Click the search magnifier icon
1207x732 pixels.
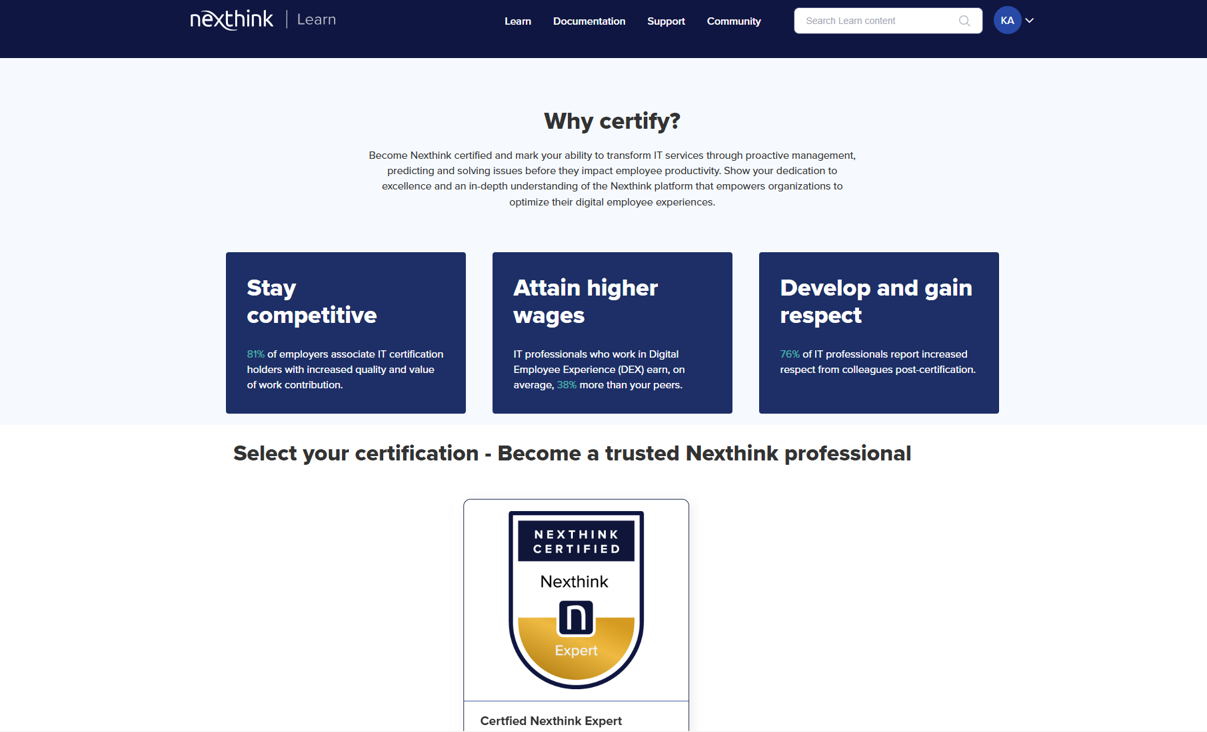tap(964, 21)
